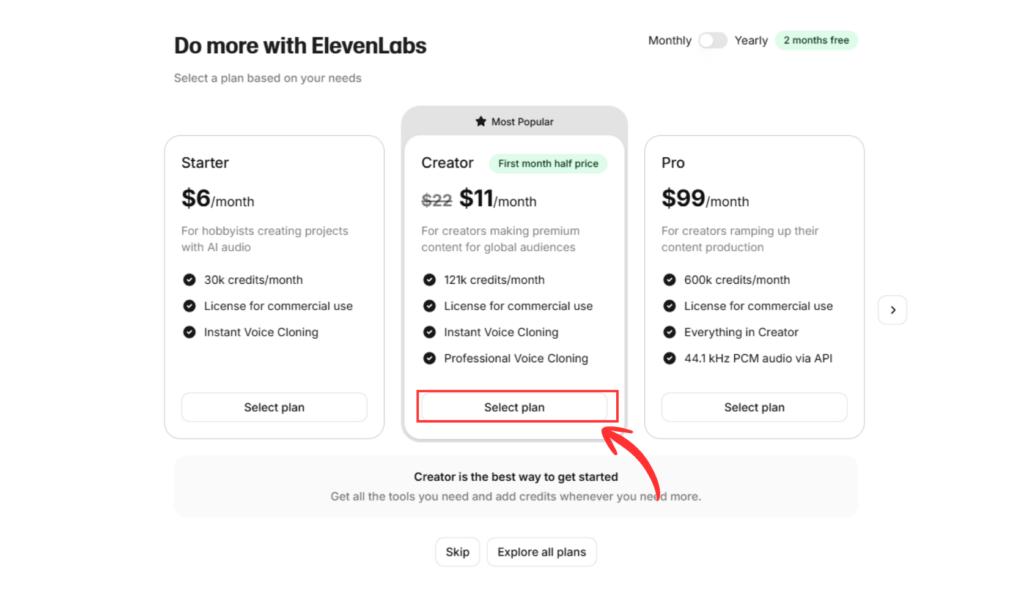Image resolution: width=1024 pixels, height=597 pixels.
Task: Click checkmark beside 121k credits/month
Action: tap(429, 280)
